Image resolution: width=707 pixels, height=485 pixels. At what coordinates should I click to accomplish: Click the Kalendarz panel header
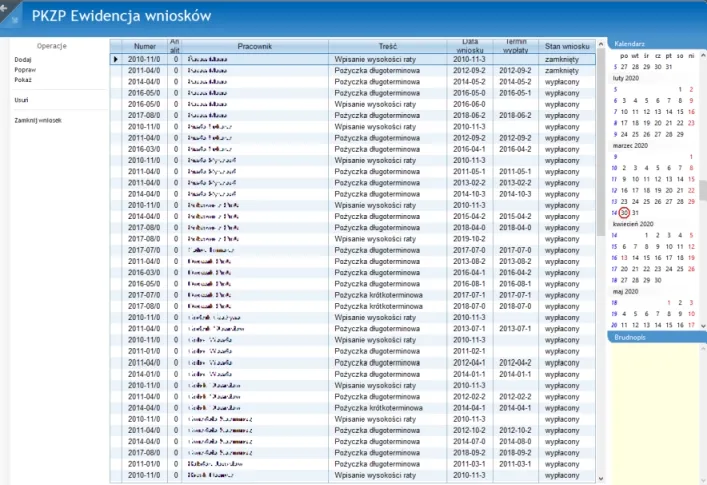(655, 45)
